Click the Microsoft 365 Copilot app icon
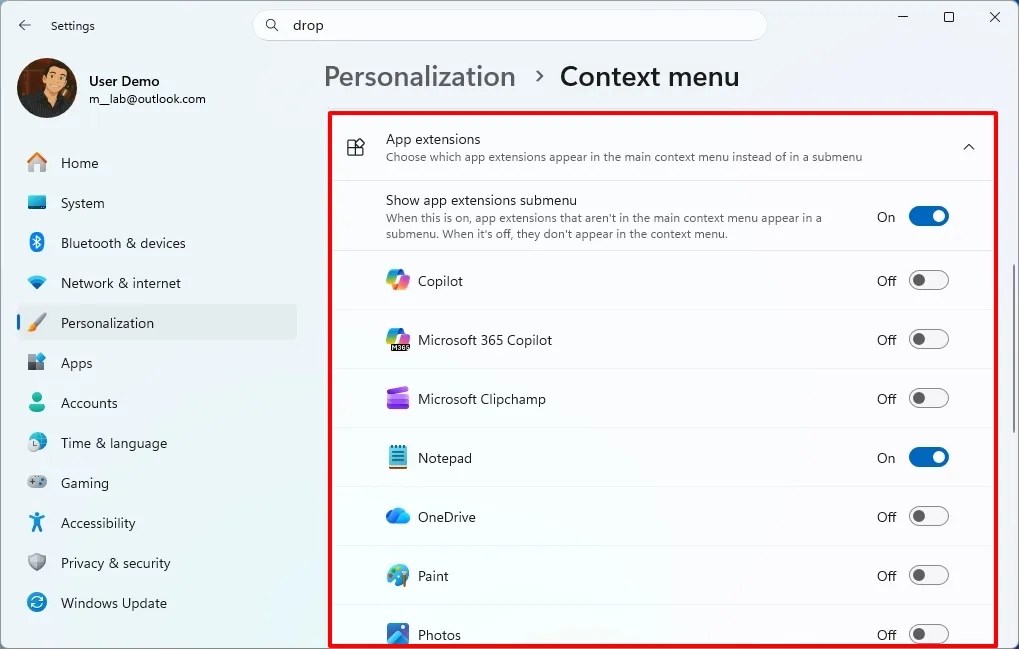1019x649 pixels. pos(398,340)
